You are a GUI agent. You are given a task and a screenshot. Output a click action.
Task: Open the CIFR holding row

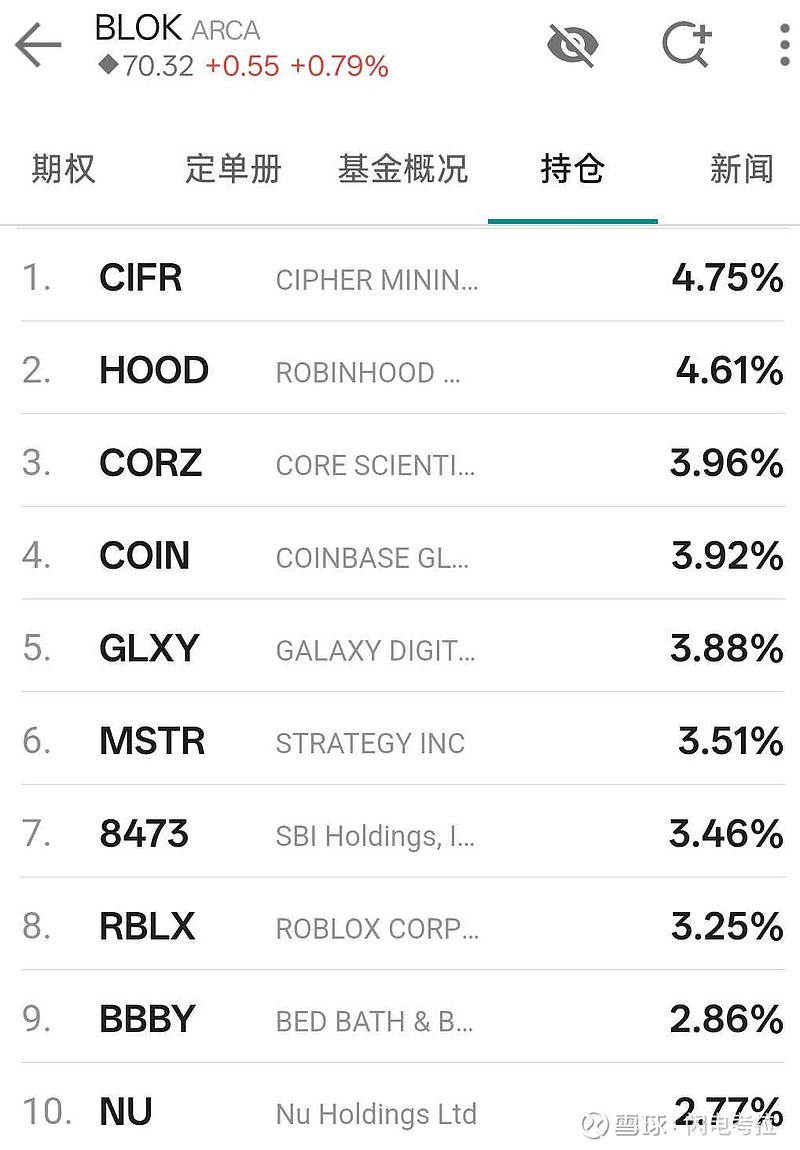click(x=400, y=278)
